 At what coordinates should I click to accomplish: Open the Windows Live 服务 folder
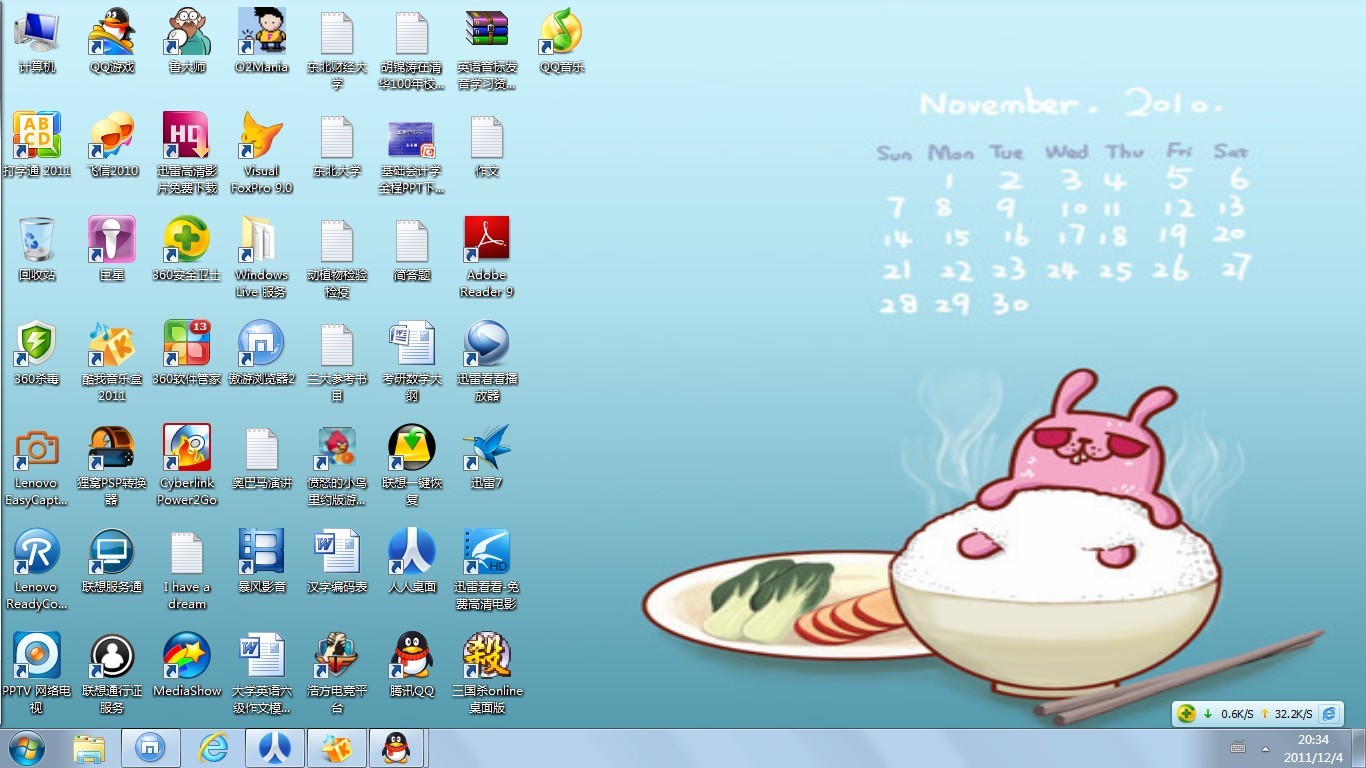(262, 257)
